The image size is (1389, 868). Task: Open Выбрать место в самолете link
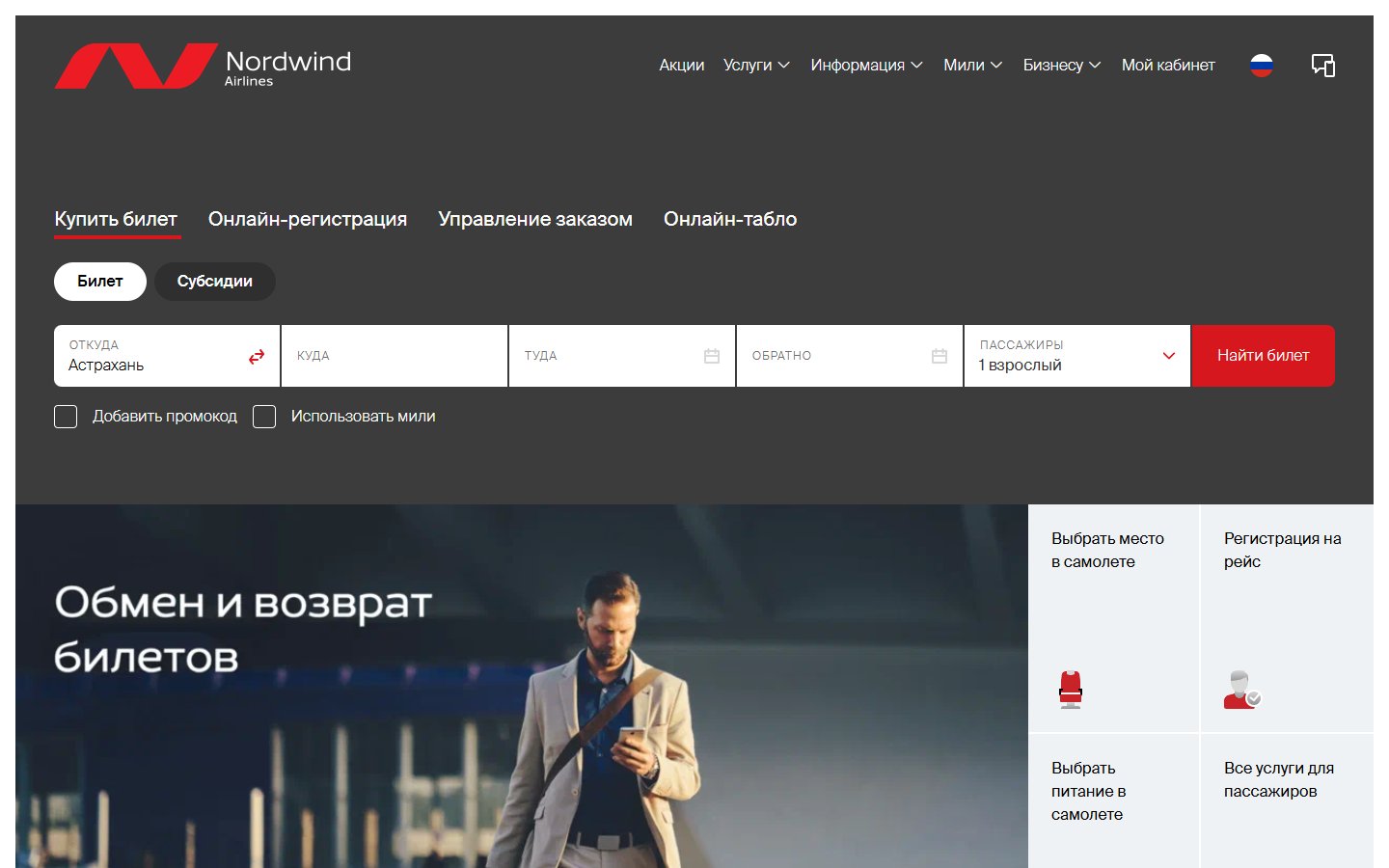pyautogui.click(x=1114, y=618)
